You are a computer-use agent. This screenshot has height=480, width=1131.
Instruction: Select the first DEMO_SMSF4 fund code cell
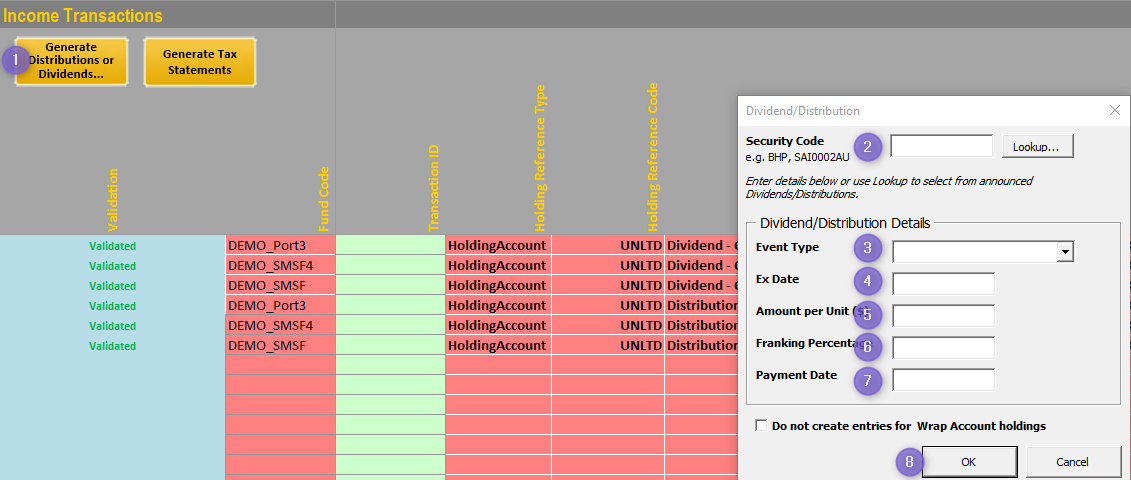281,265
